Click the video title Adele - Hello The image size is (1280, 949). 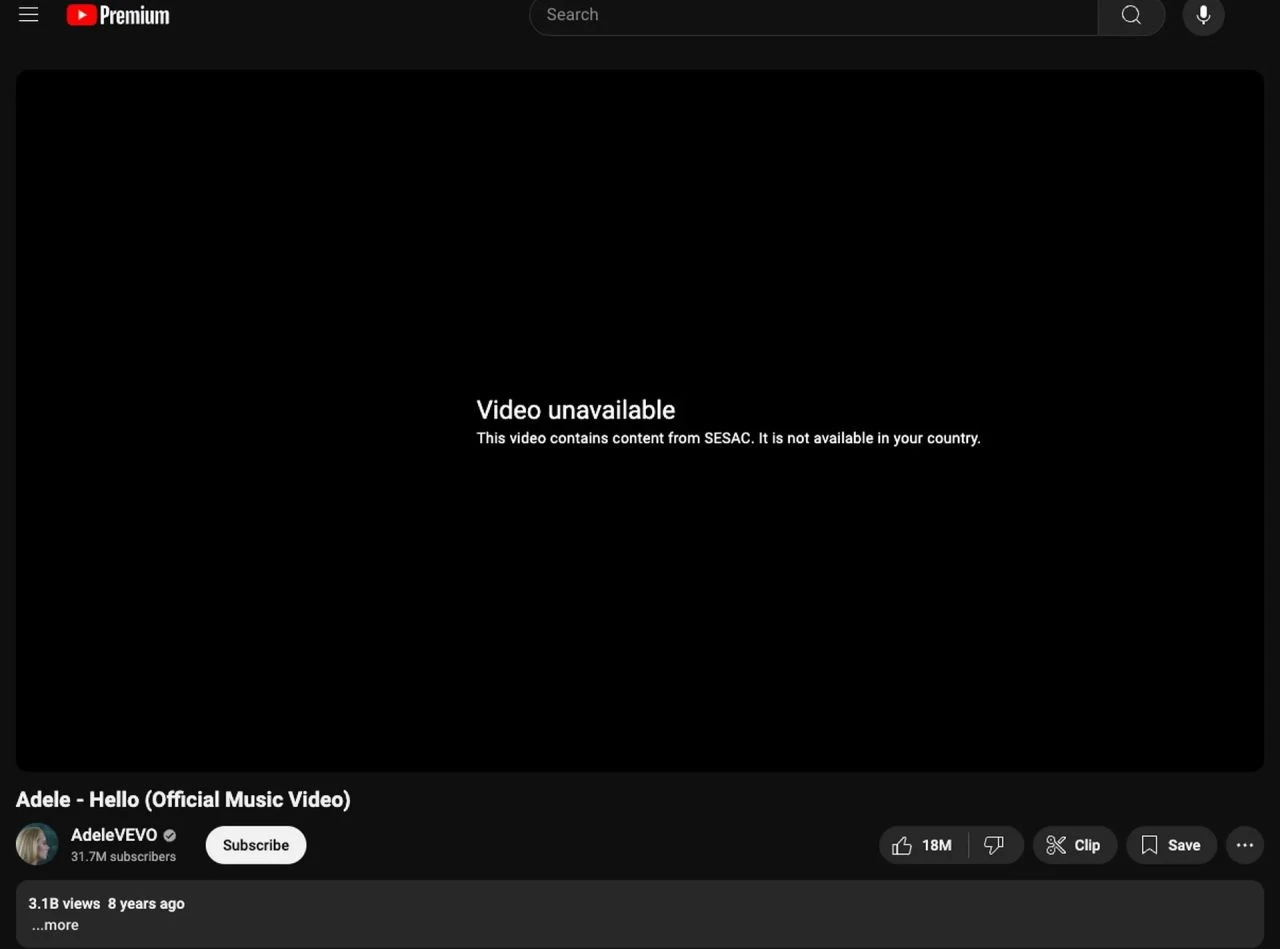pos(183,799)
